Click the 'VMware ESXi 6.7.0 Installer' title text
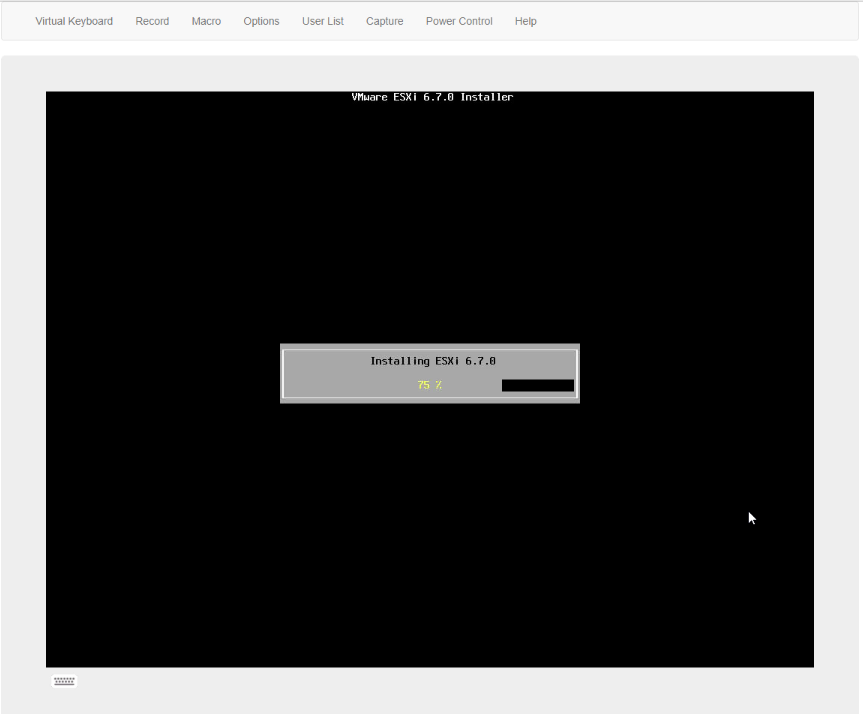Viewport: 863px width, 714px height. (x=432, y=97)
